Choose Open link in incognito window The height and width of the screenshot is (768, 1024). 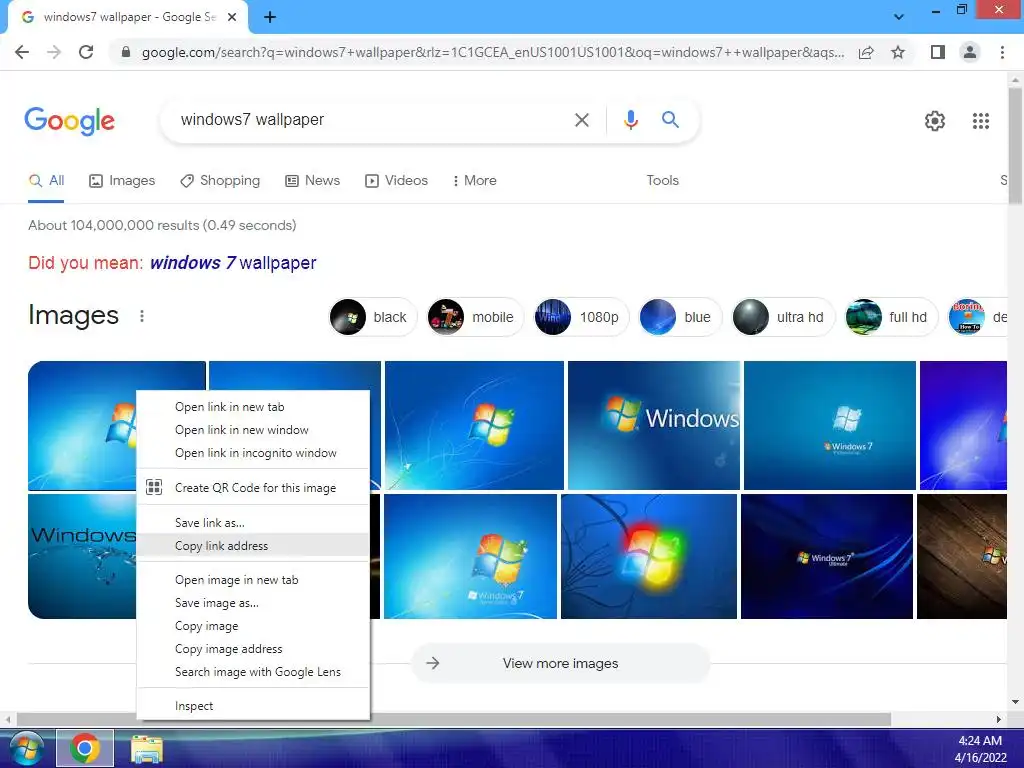(x=253, y=453)
